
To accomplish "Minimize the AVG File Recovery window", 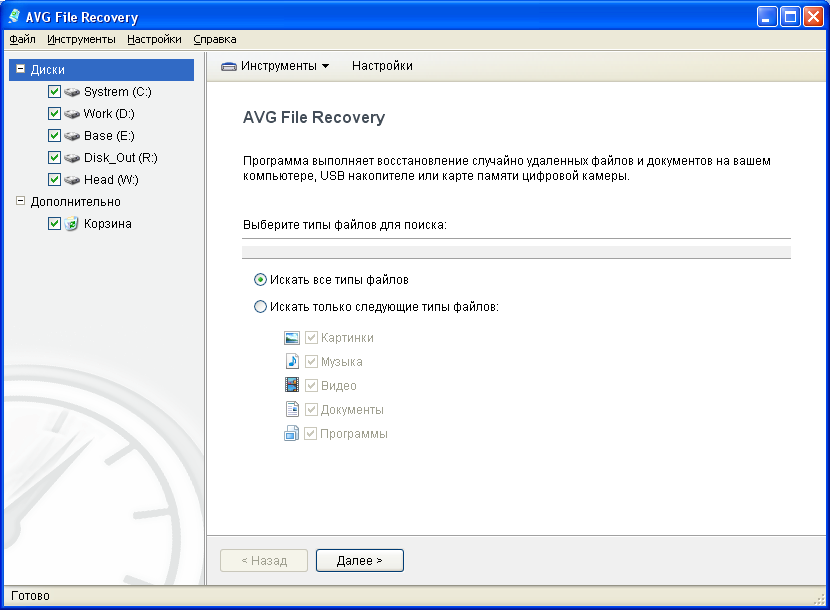I will (766, 17).
